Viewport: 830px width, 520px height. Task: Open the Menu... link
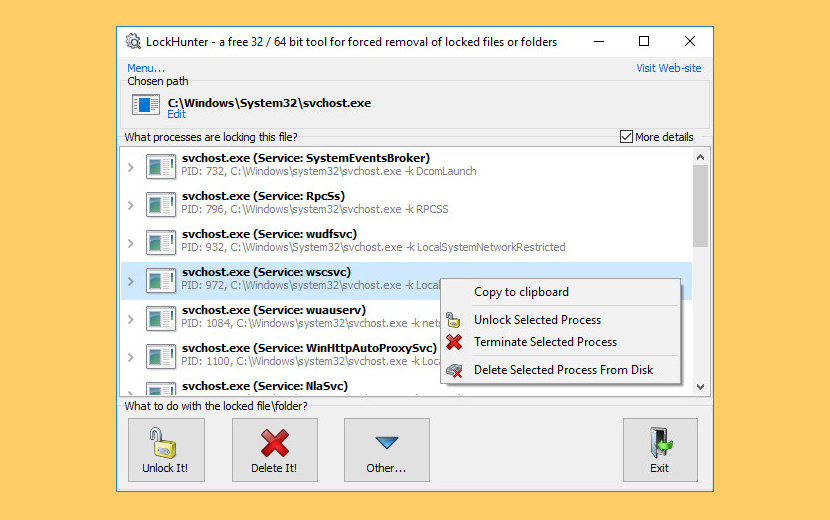(146, 68)
